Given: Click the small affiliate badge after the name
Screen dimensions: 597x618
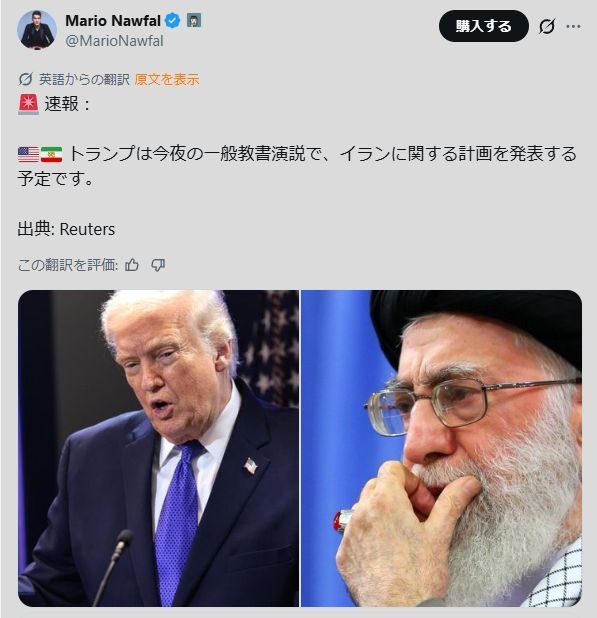Looking at the screenshot, I should pyautogui.click(x=193, y=20).
